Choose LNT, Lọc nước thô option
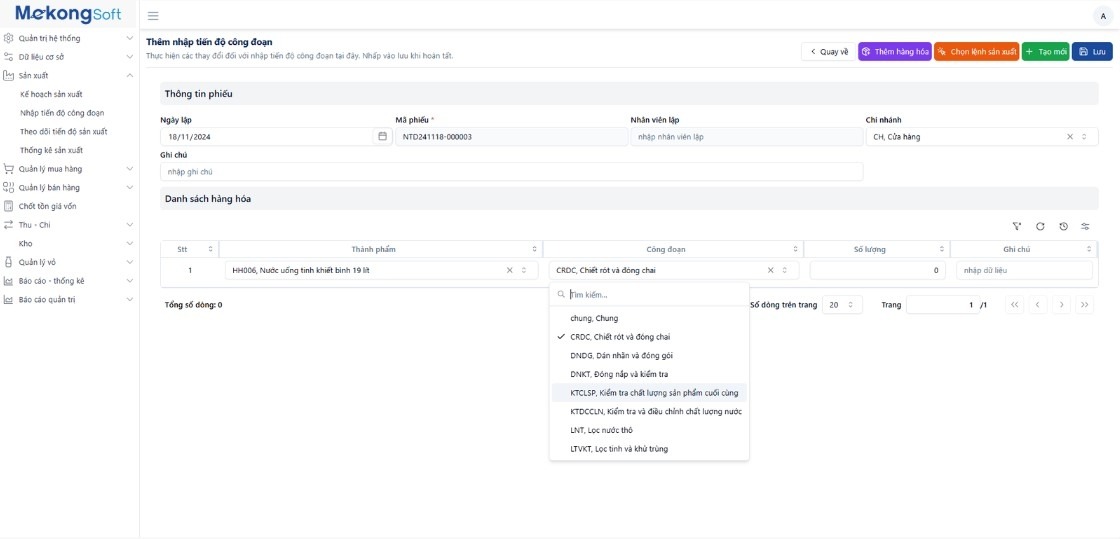The height and width of the screenshot is (539, 1120). 601,430
